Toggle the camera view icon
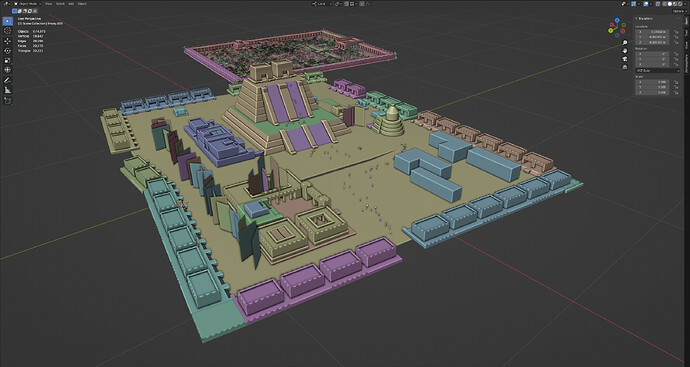The height and width of the screenshot is (367, 690). pyautogui.click(x=625, y=59)
